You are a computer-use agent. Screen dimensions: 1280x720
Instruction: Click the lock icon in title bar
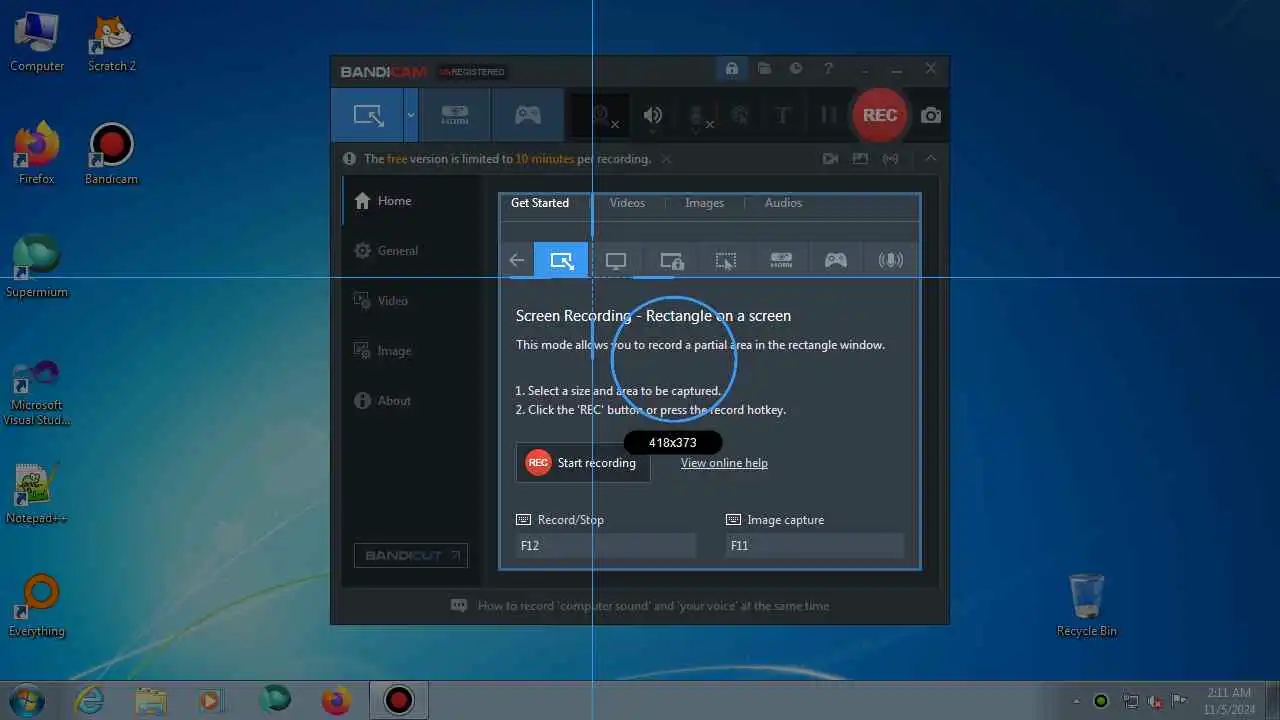[x=732, y=69]
